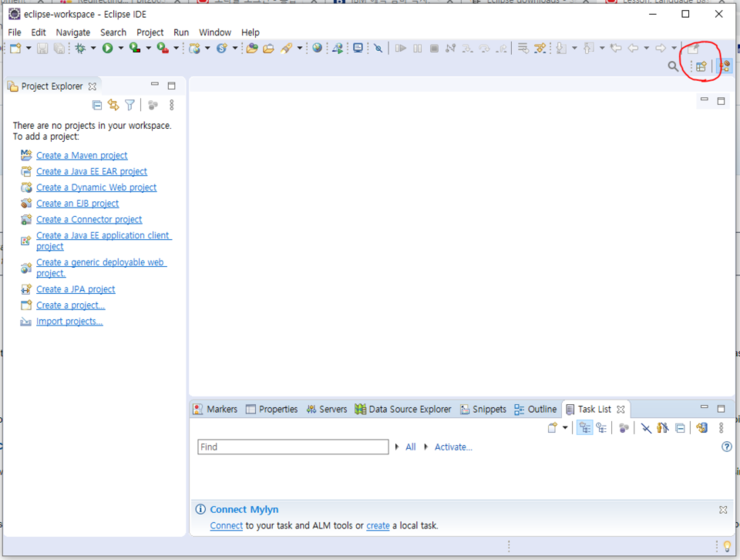Viewport: 740px width, 560px height.
Task: Click the Back navigation arrow
Action: 633,48
